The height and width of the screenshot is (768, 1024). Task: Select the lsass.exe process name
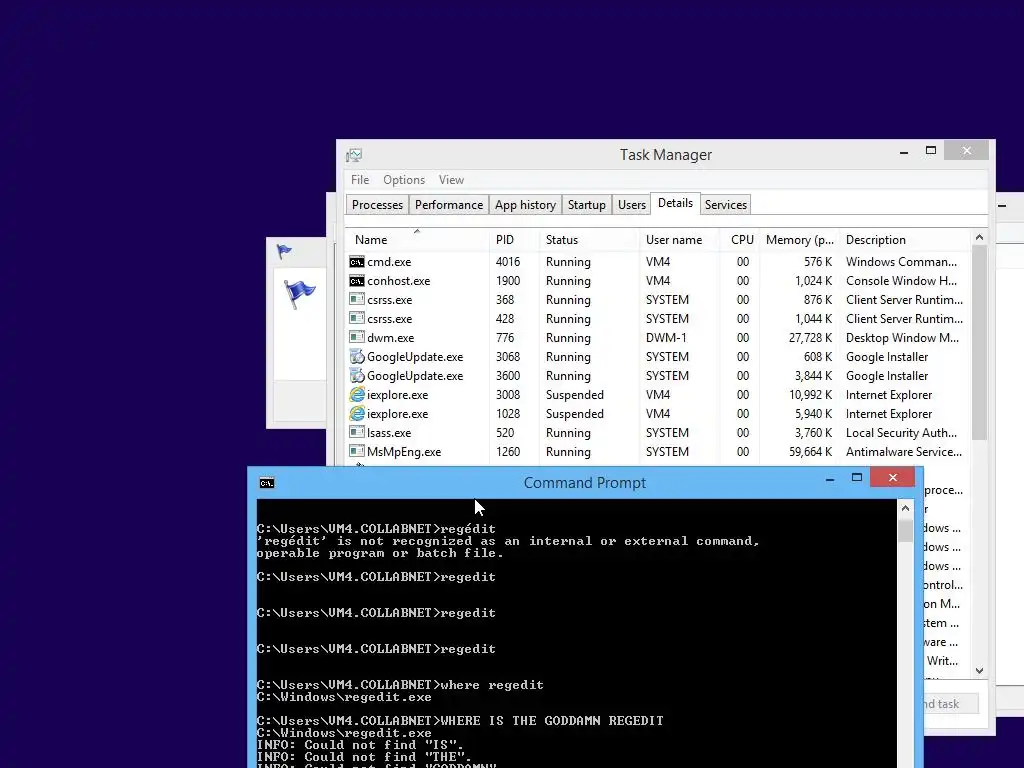[389, 432]
